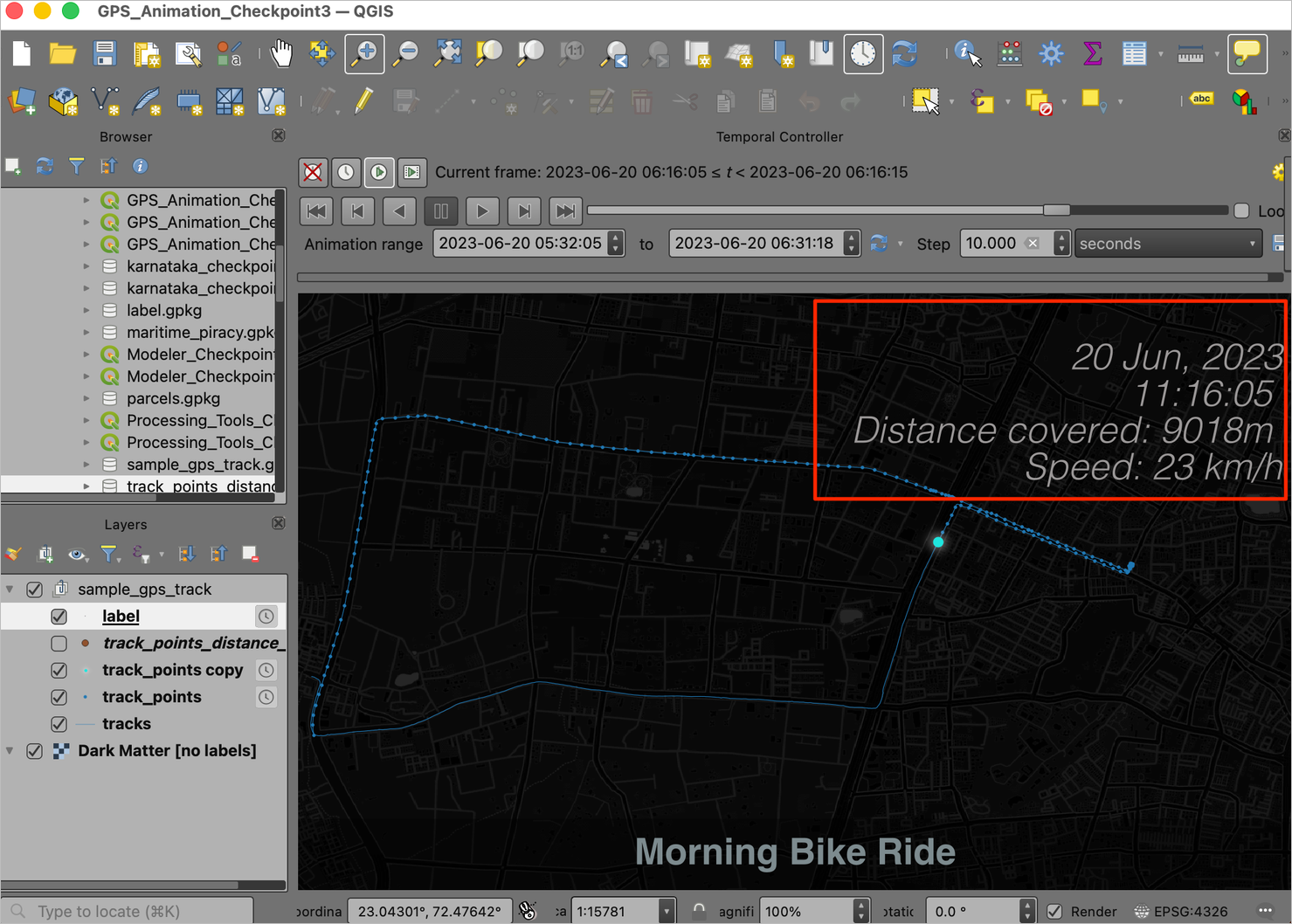Select the Pan Map hand tool

click(x=280, y=54)
